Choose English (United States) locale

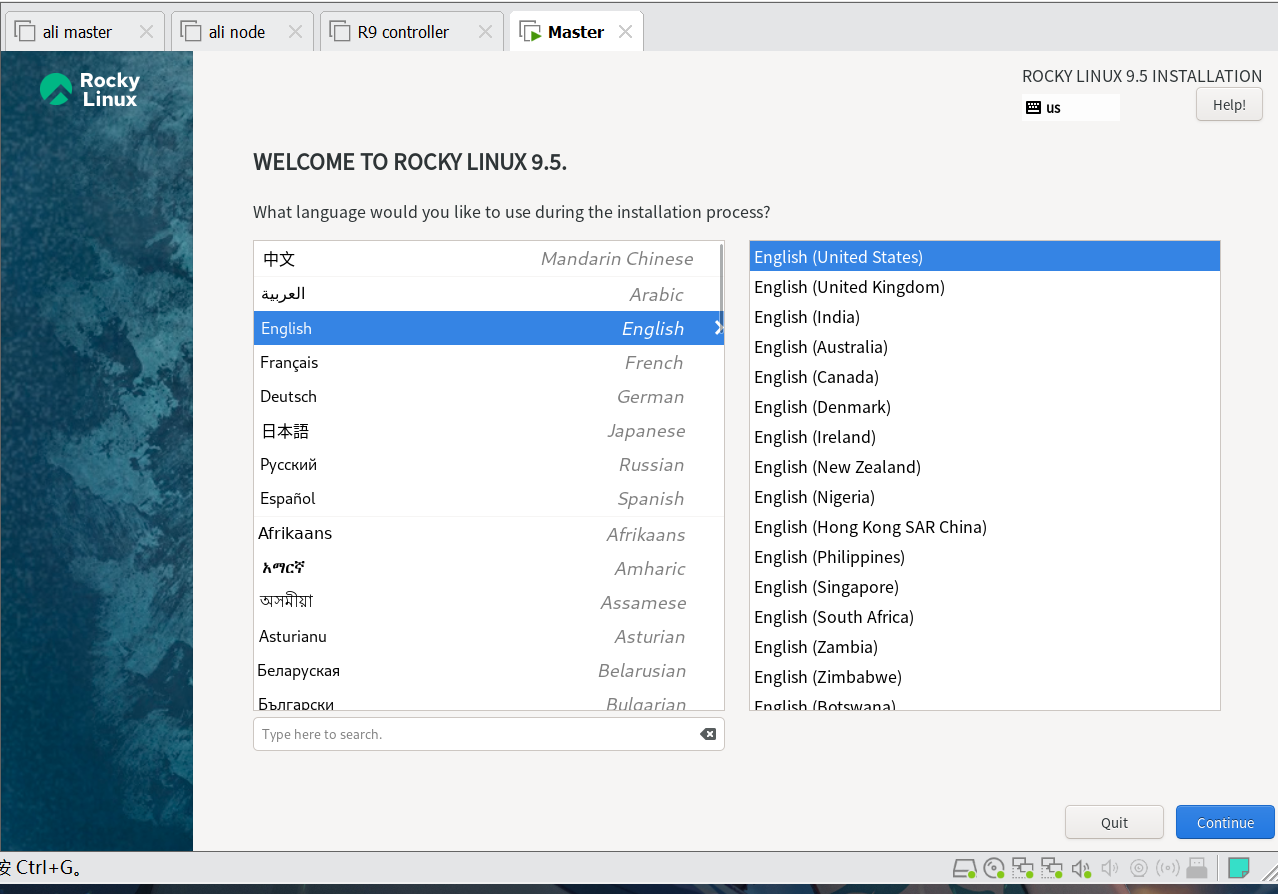pos(985,257)
